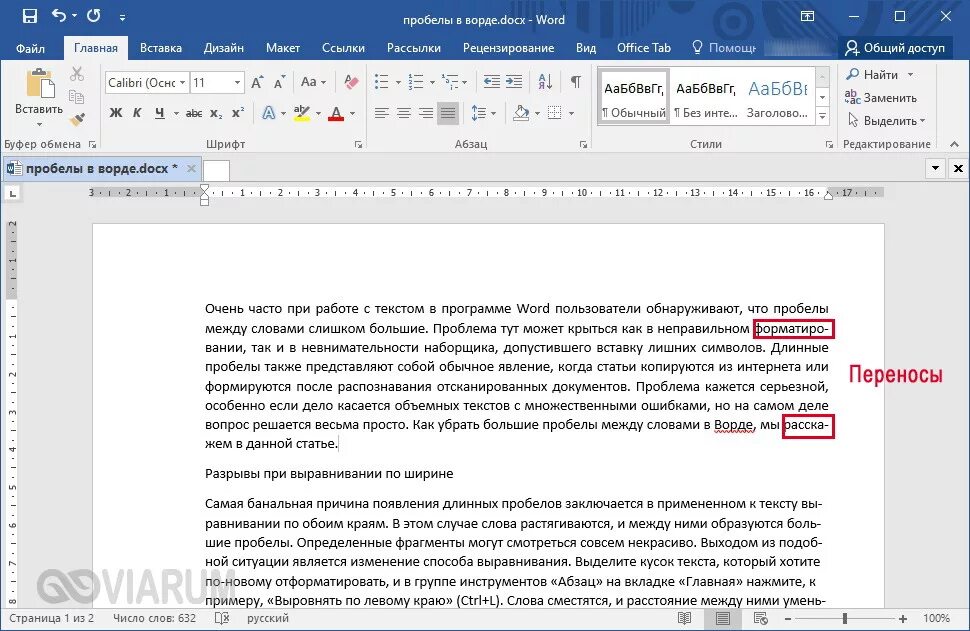Image resolution: width=970 pixels, height=631 pixels.
Task: Toggle underline Ч formatting
Action: click(160, 113)
